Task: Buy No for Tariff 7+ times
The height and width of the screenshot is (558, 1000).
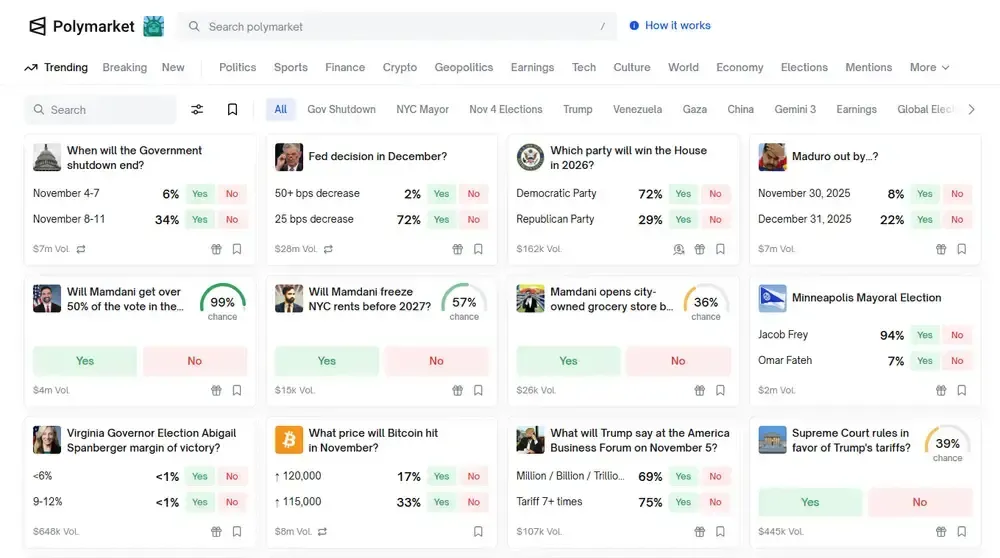Action: [x=716, y=503]
